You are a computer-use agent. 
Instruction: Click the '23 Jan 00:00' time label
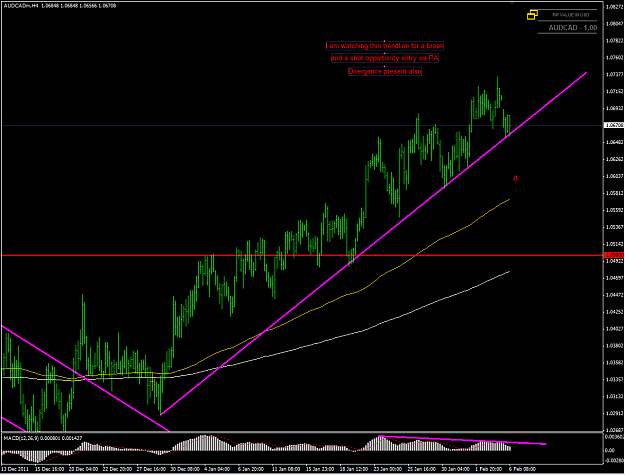pos(388,469)
